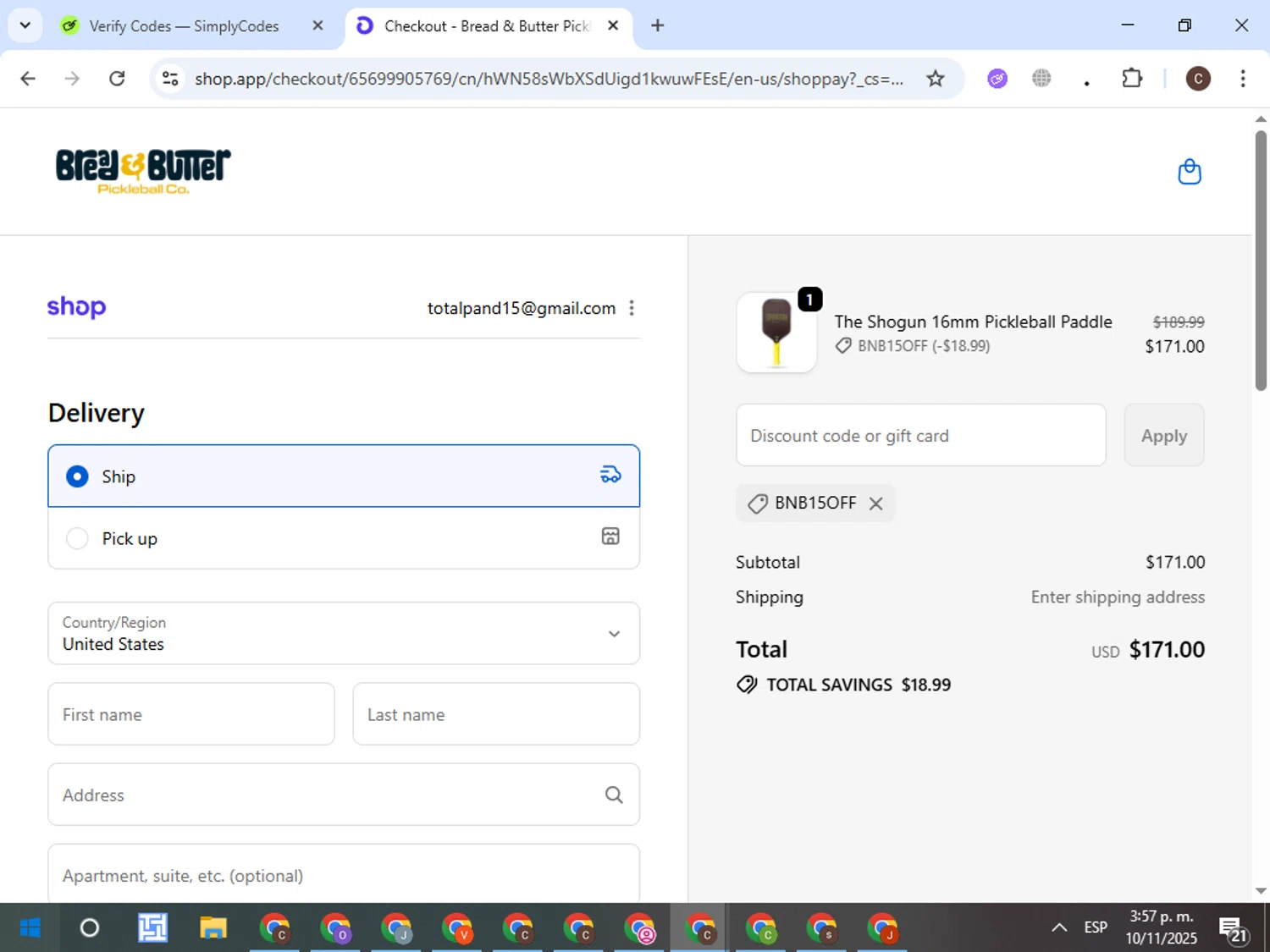Open the Chrome three-dot menu
The width and height of the screenshot is (1270, 952).
coord(1242,79)
